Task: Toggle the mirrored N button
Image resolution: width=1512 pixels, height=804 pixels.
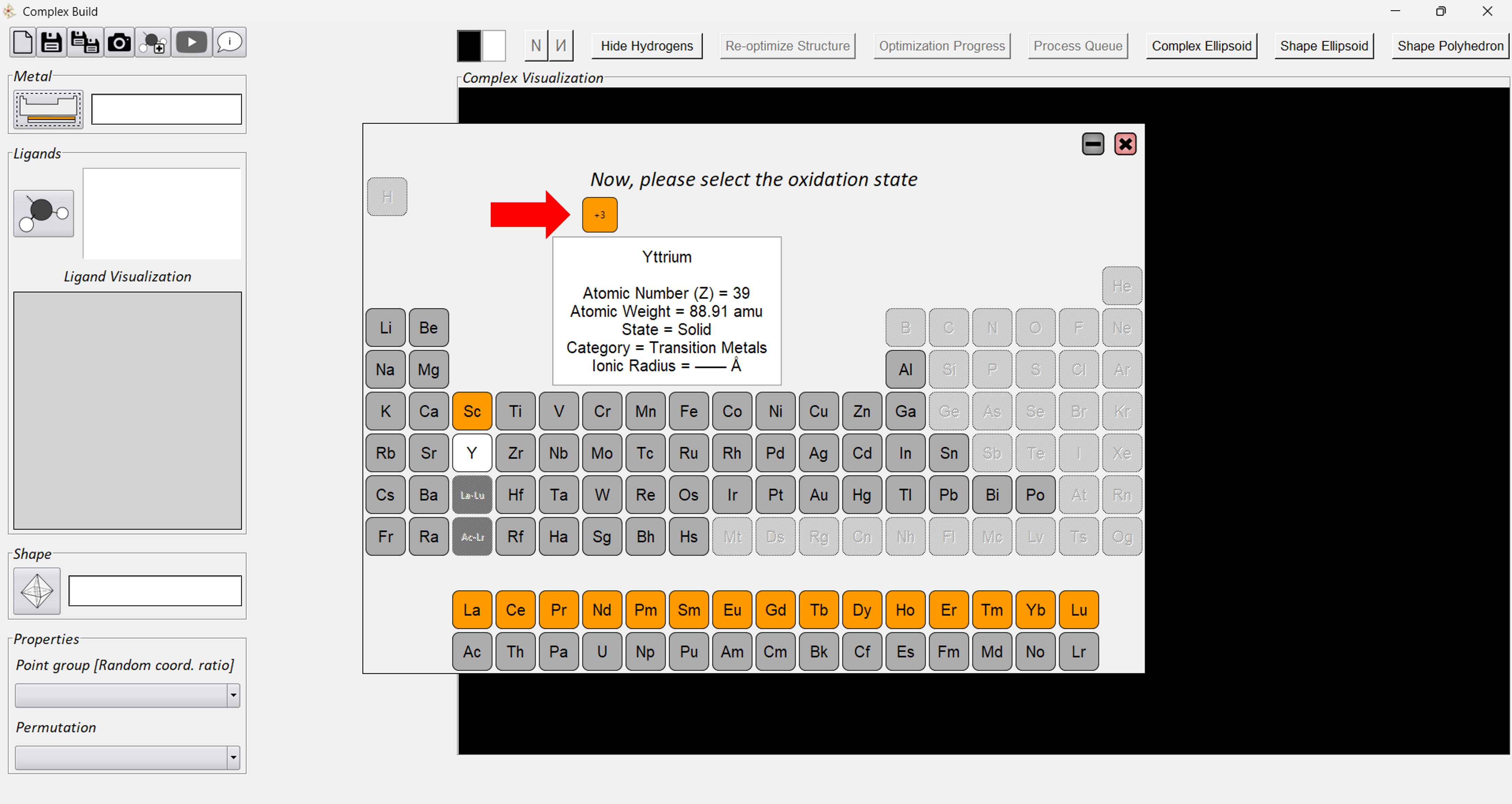Action: 560,46
